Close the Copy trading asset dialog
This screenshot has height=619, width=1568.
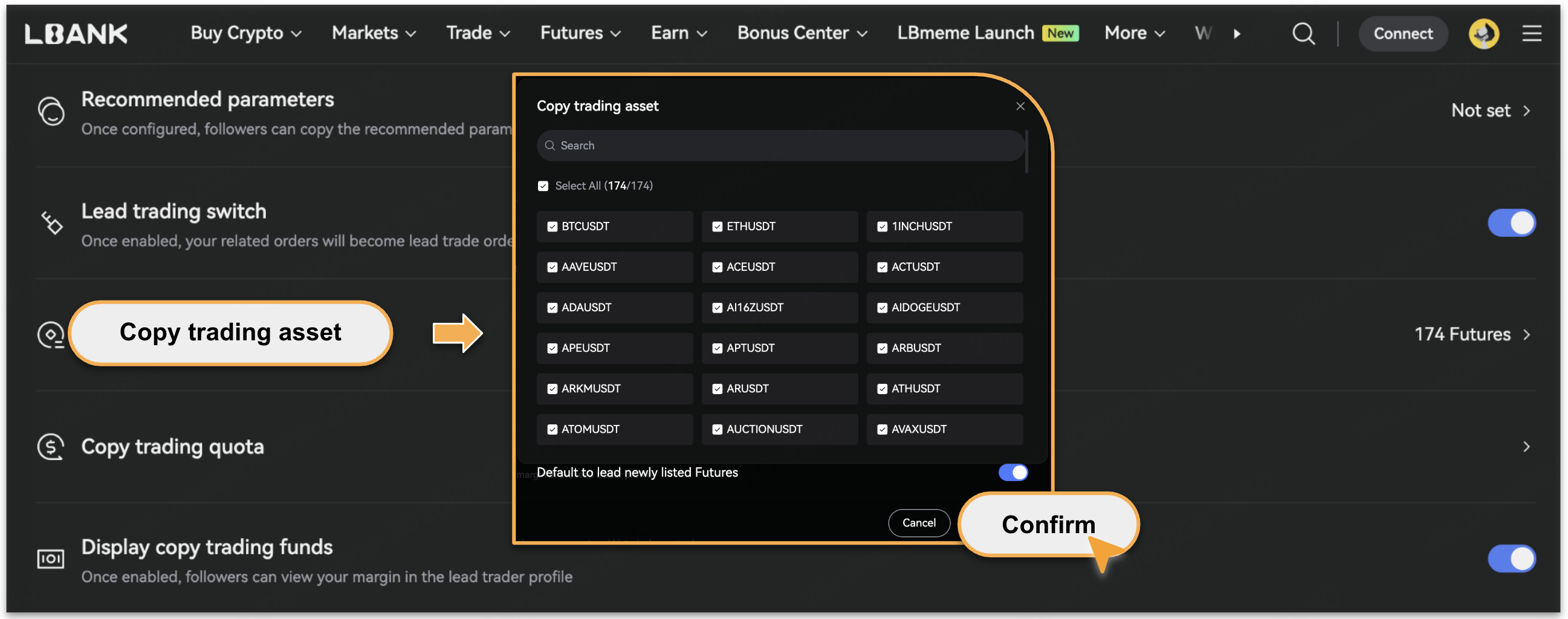(1020, 106)
